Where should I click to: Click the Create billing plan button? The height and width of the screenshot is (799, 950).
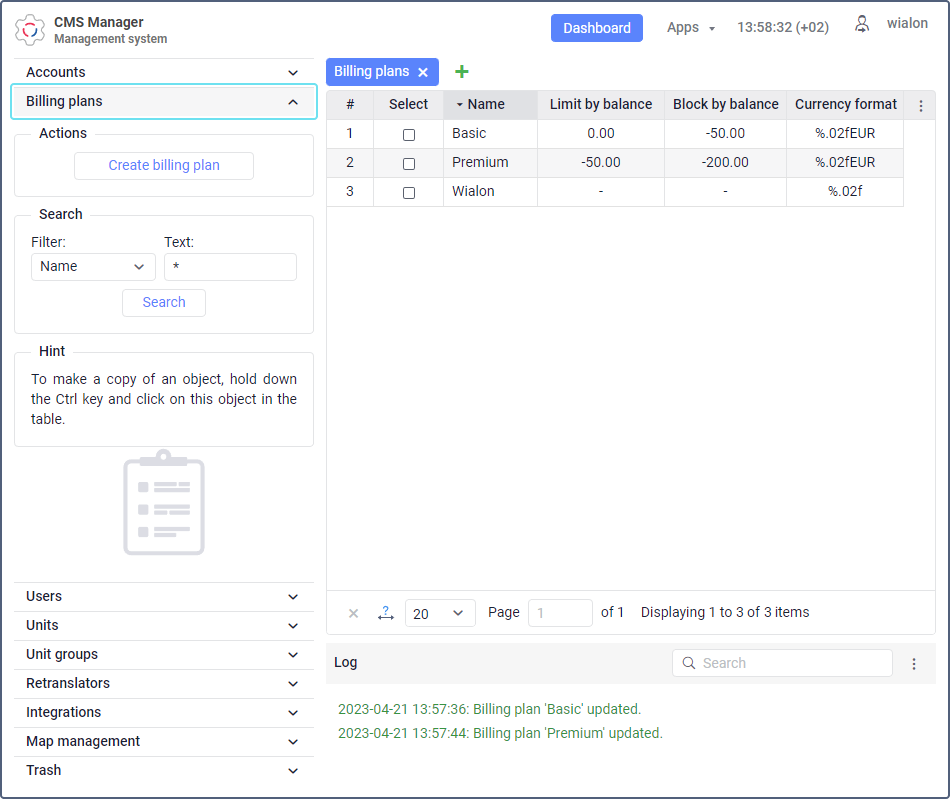[164, 165]
